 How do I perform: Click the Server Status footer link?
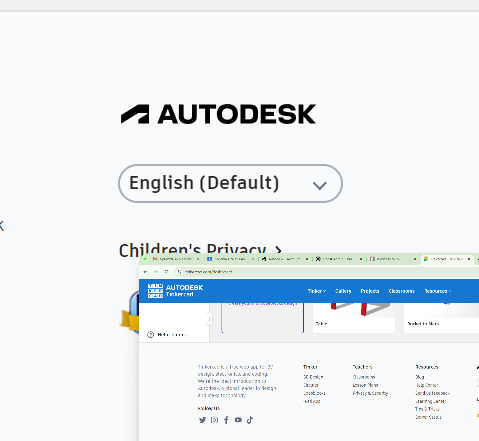click(x=428, y=417)
